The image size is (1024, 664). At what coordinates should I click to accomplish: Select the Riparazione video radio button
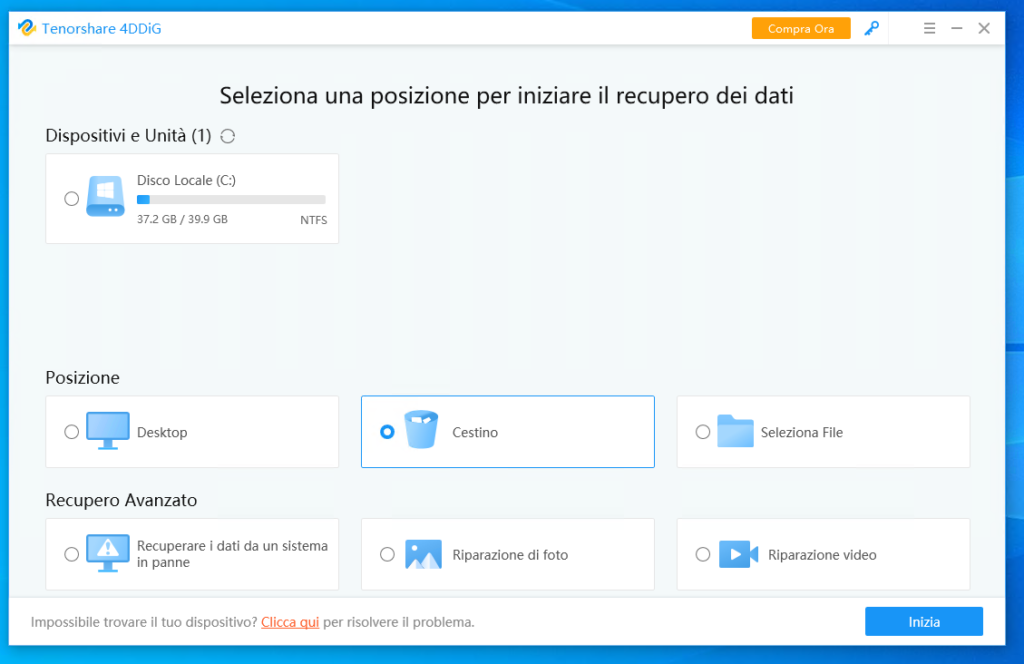coord(703,554)
